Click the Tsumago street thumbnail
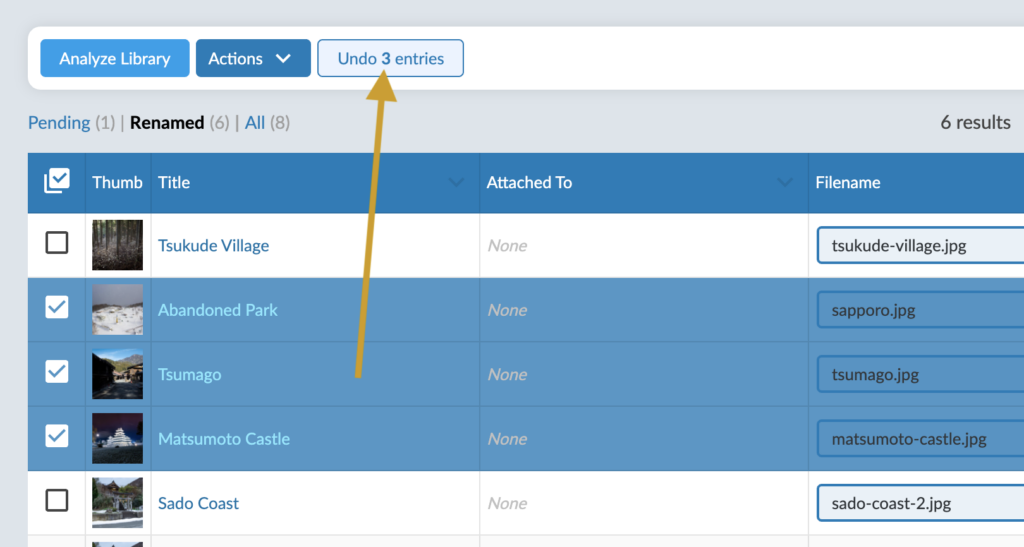 pyautogui.click(x=118, y=374)
